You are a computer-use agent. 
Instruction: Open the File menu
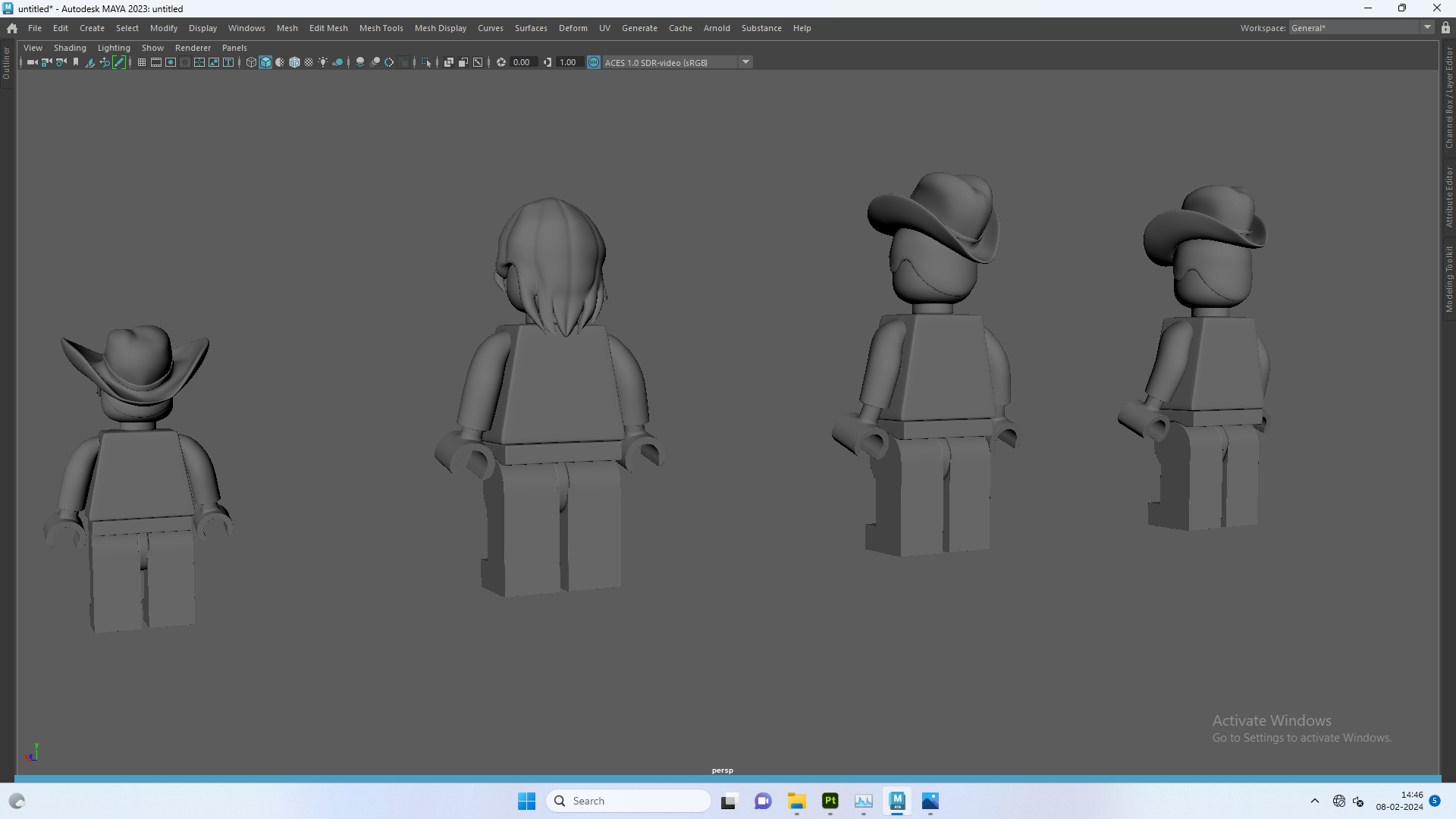point(35,28)
